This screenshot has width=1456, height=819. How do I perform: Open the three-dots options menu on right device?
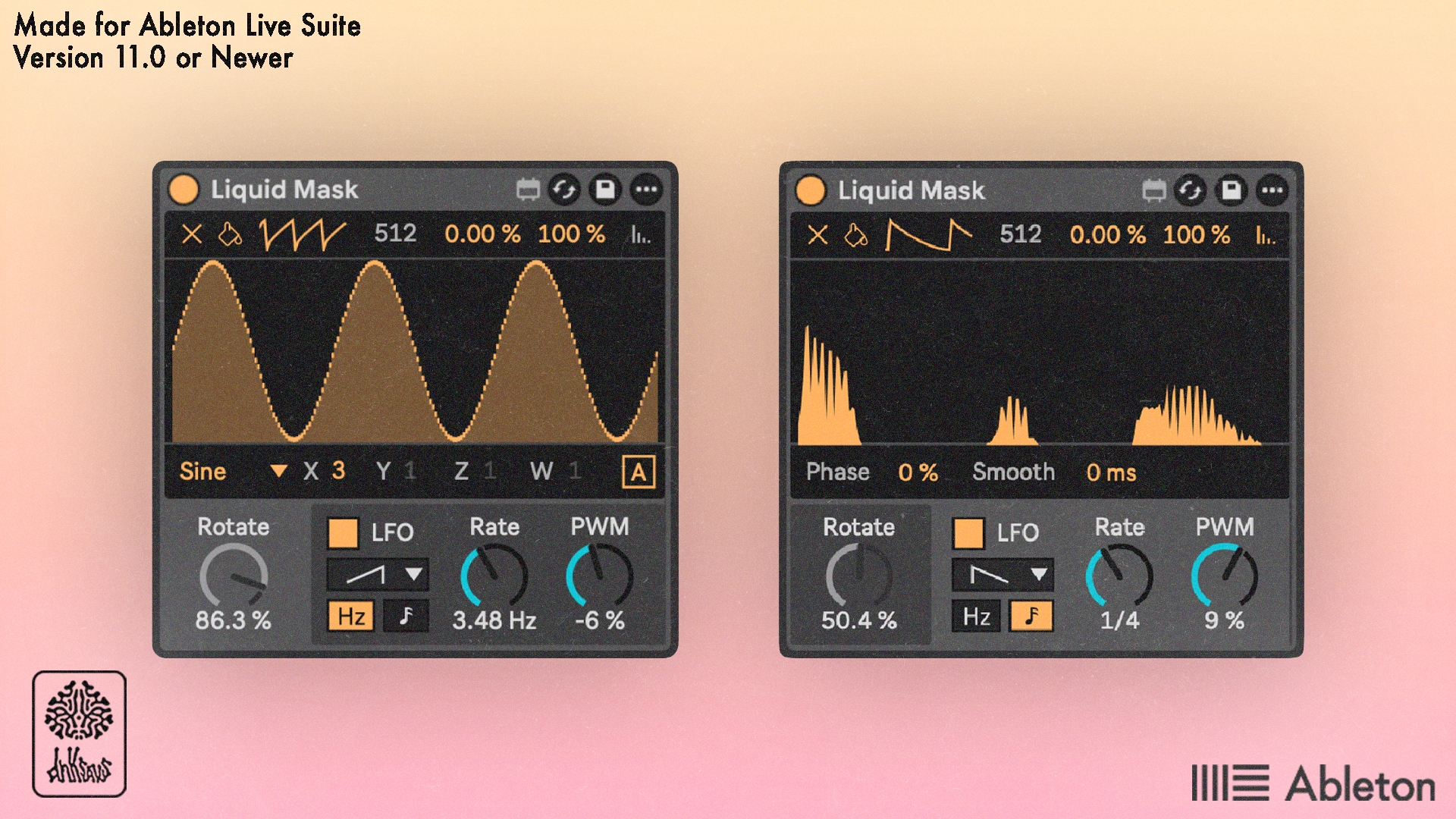click(x=1272, y=190)
